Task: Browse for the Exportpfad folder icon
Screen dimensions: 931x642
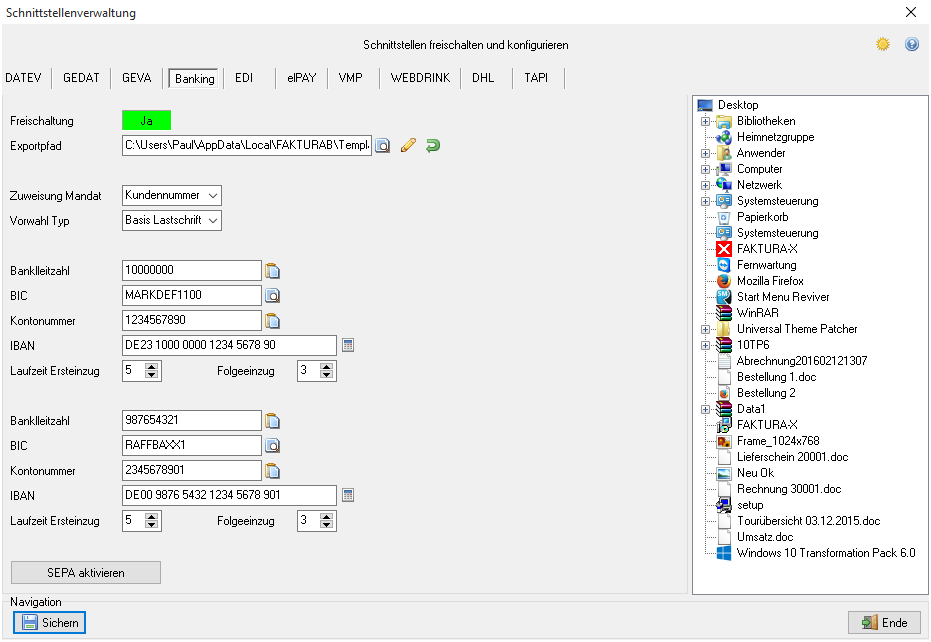Action: (383, 146)
